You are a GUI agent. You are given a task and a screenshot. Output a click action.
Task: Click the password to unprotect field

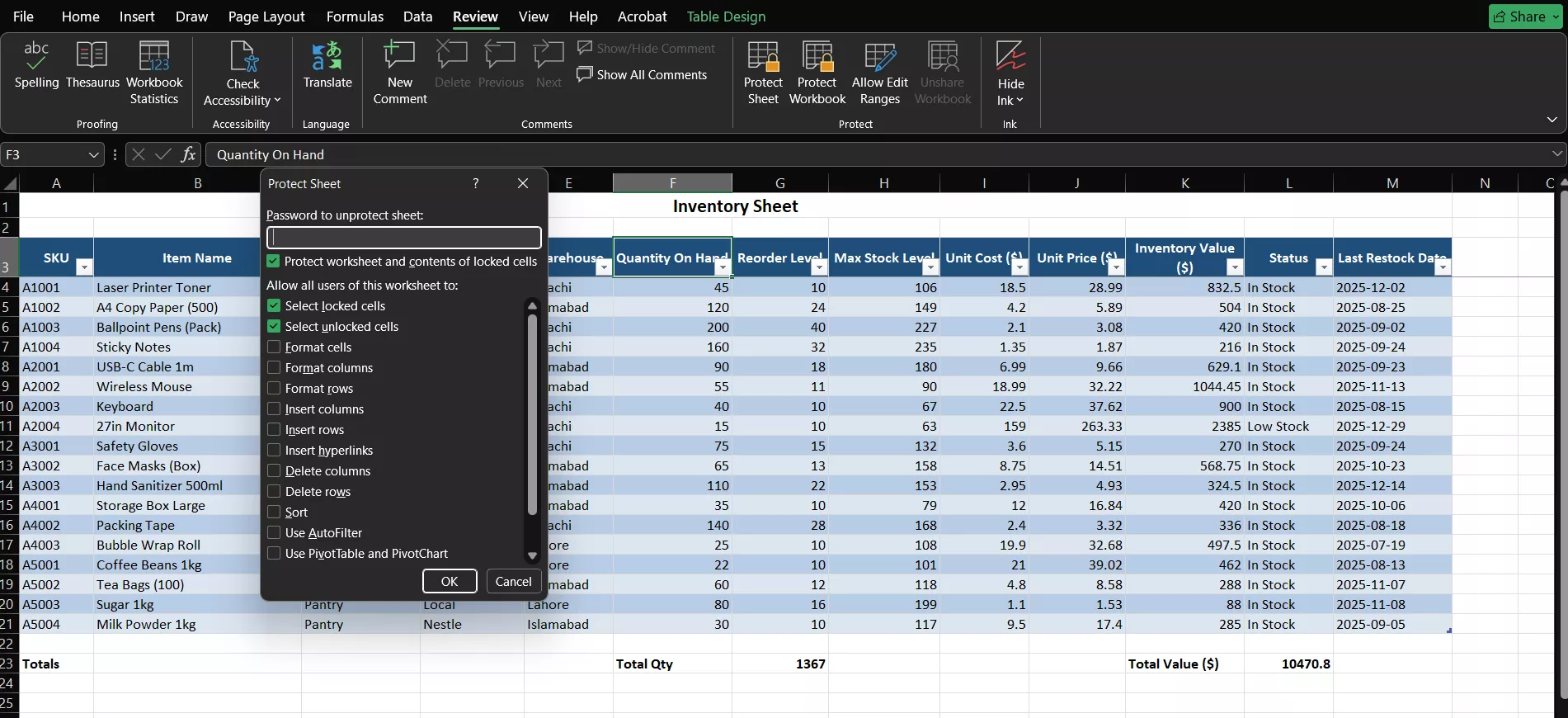[403, 238]
